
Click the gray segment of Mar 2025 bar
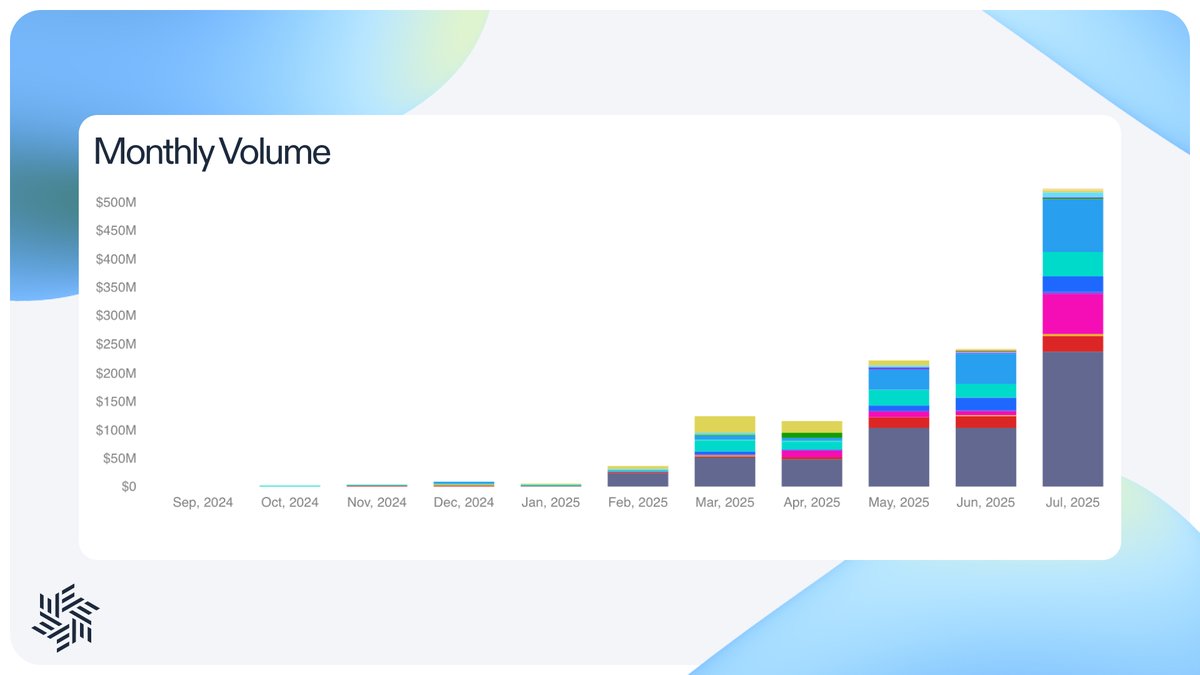pyautogui.click(x=725, y=471)
